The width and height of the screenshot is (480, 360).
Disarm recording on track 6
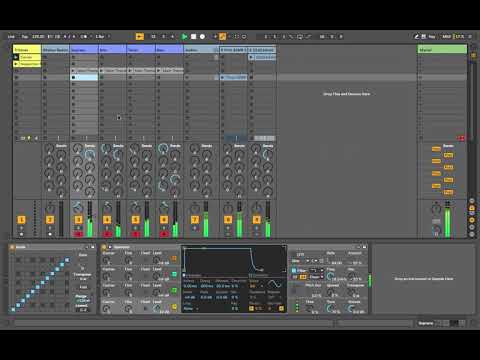point(164,234)
